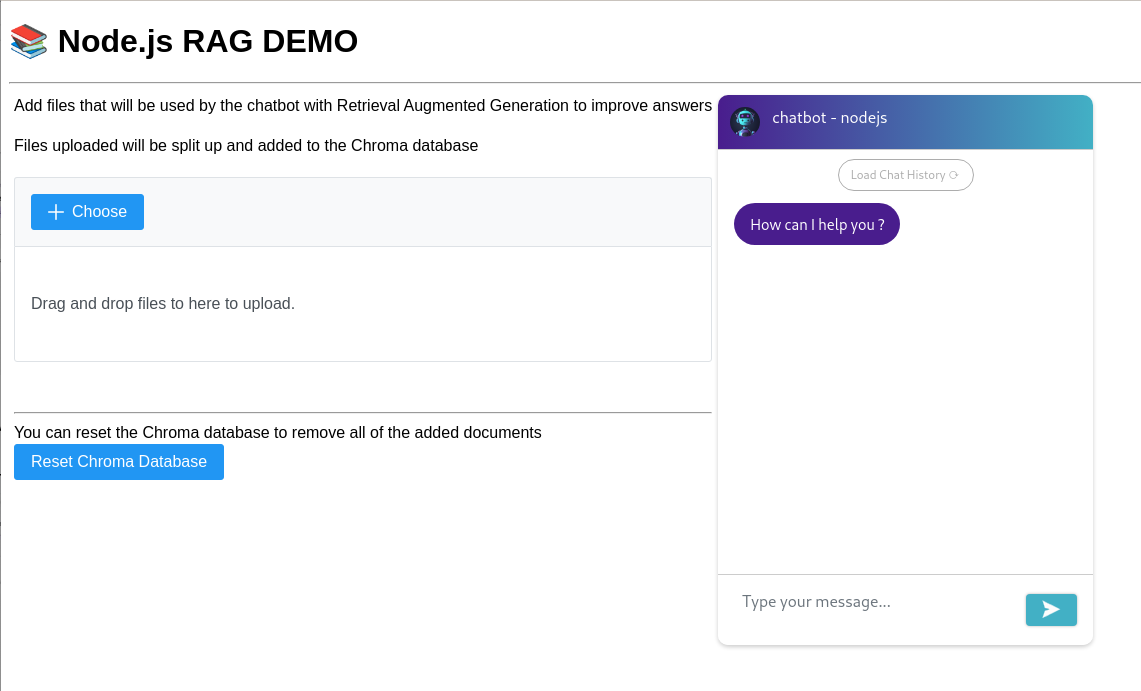
Task: Click text about files added to Chroma database
Action: point(246,145)
